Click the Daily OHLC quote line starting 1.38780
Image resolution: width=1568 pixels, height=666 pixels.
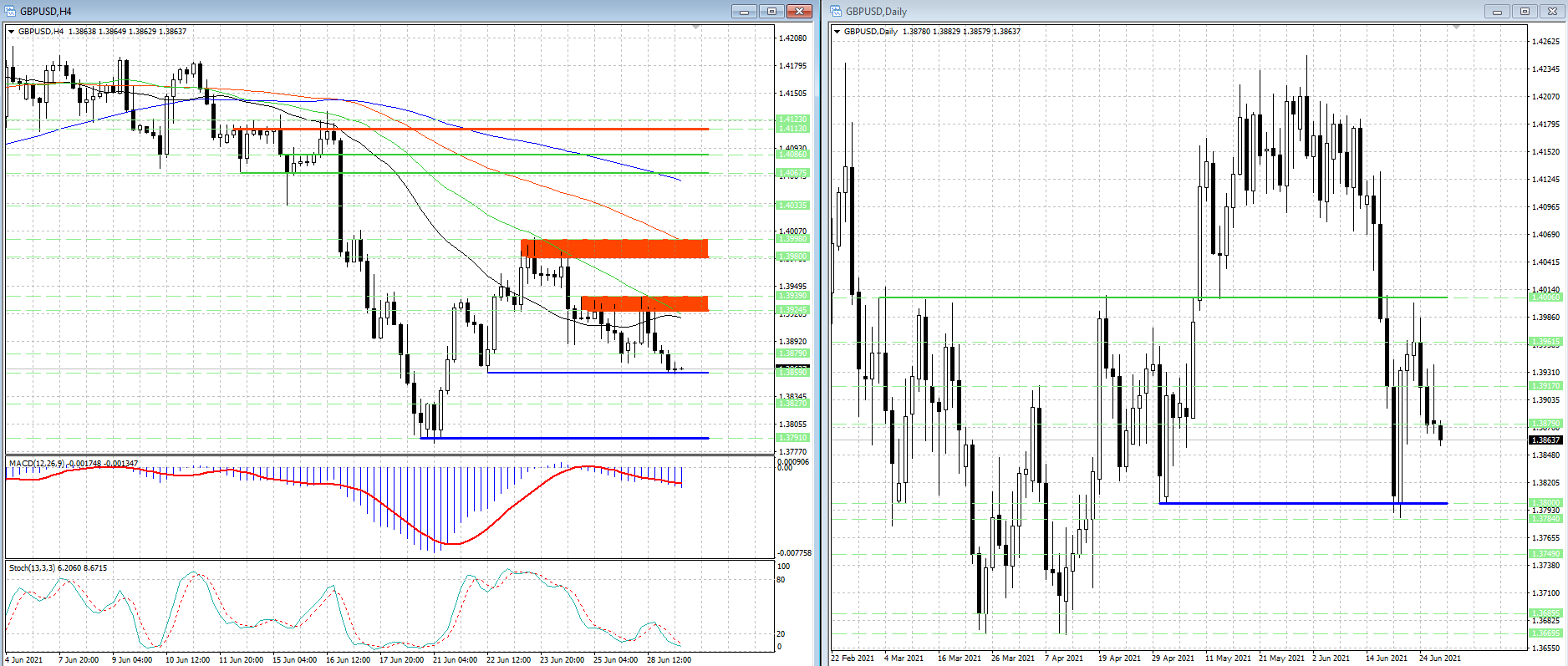click(962, 32)
